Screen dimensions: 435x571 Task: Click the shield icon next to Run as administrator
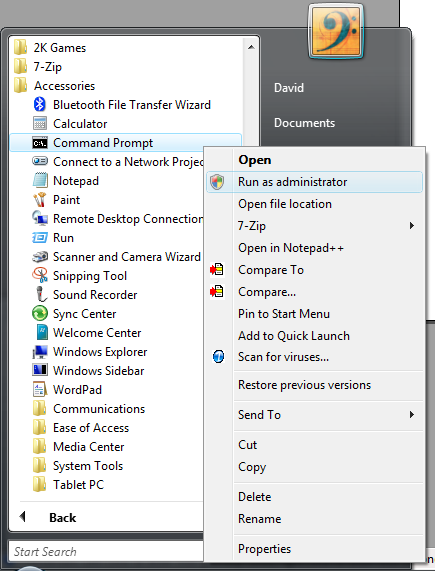point(218,182)
